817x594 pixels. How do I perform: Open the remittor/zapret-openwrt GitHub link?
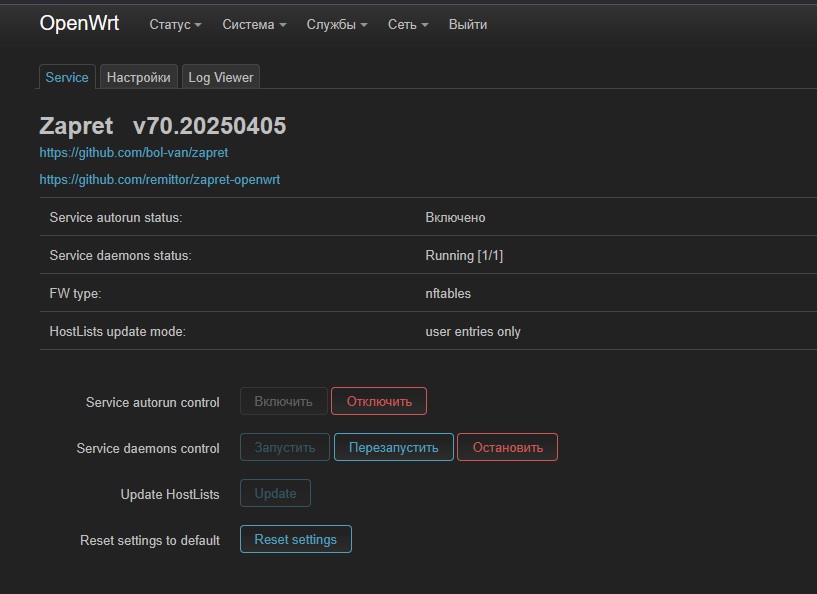(x=160, y=180)
